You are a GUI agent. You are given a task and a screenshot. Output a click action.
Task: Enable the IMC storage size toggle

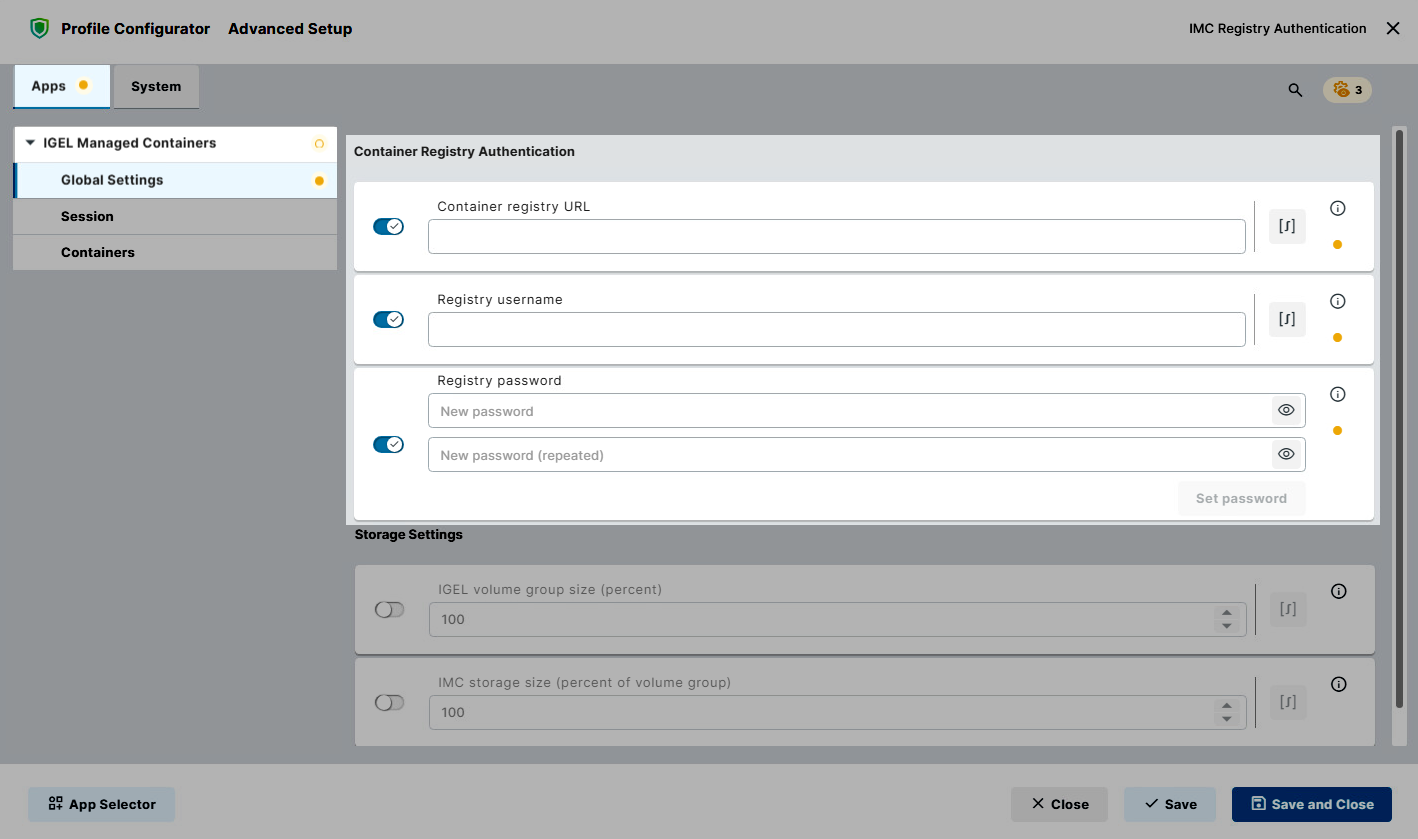389,702
